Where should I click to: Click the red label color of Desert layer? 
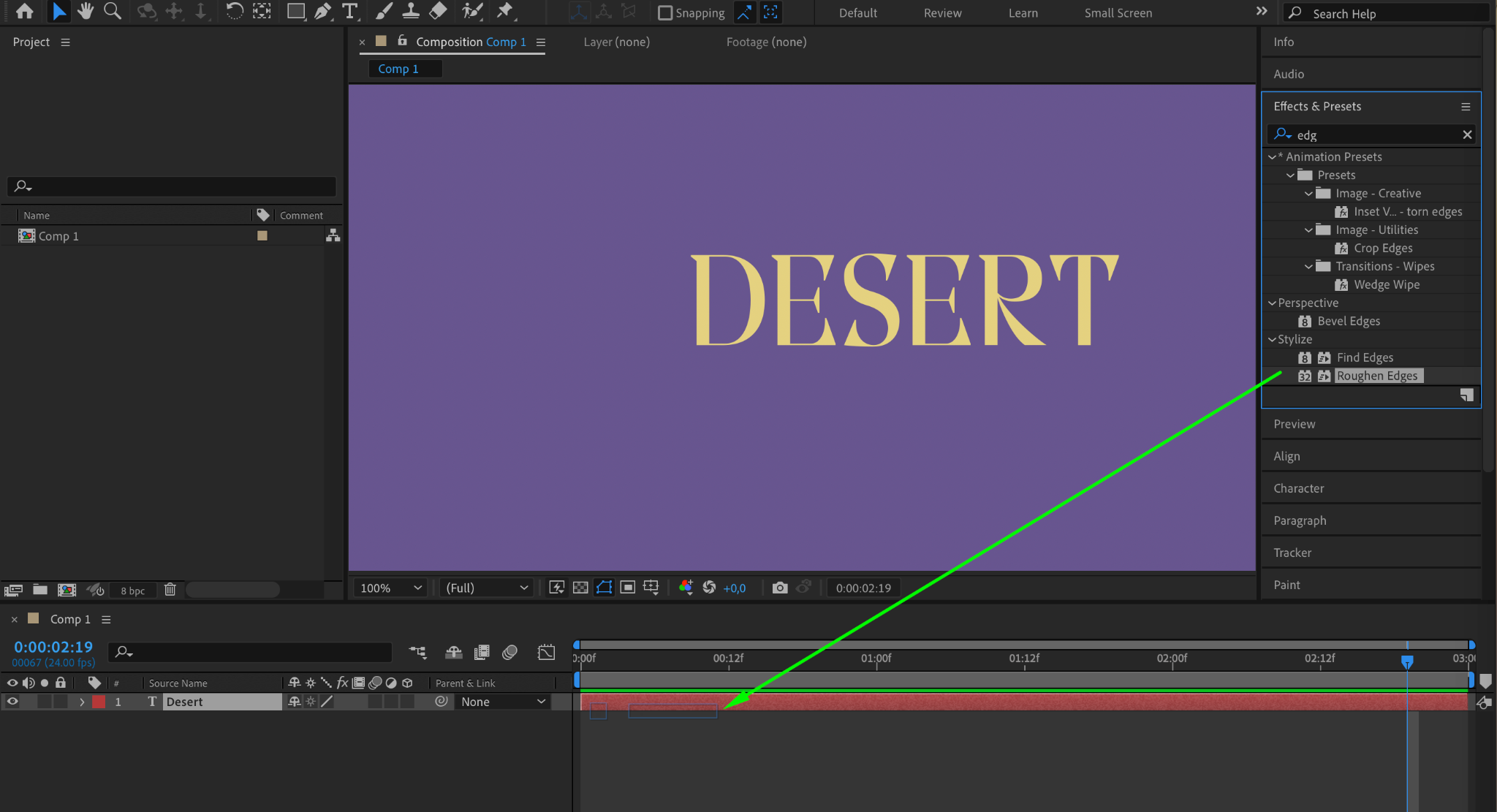(x=99, y=702)
